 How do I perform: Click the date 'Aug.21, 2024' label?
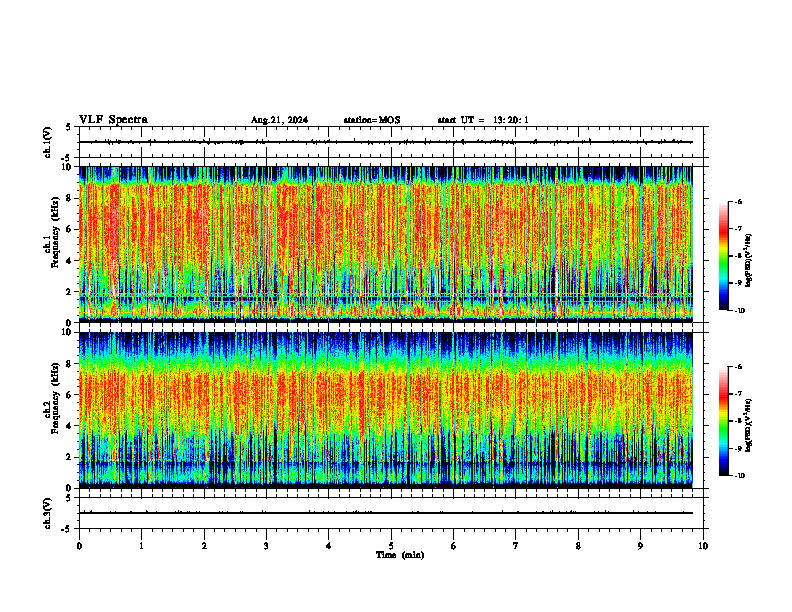coord(279,120)
